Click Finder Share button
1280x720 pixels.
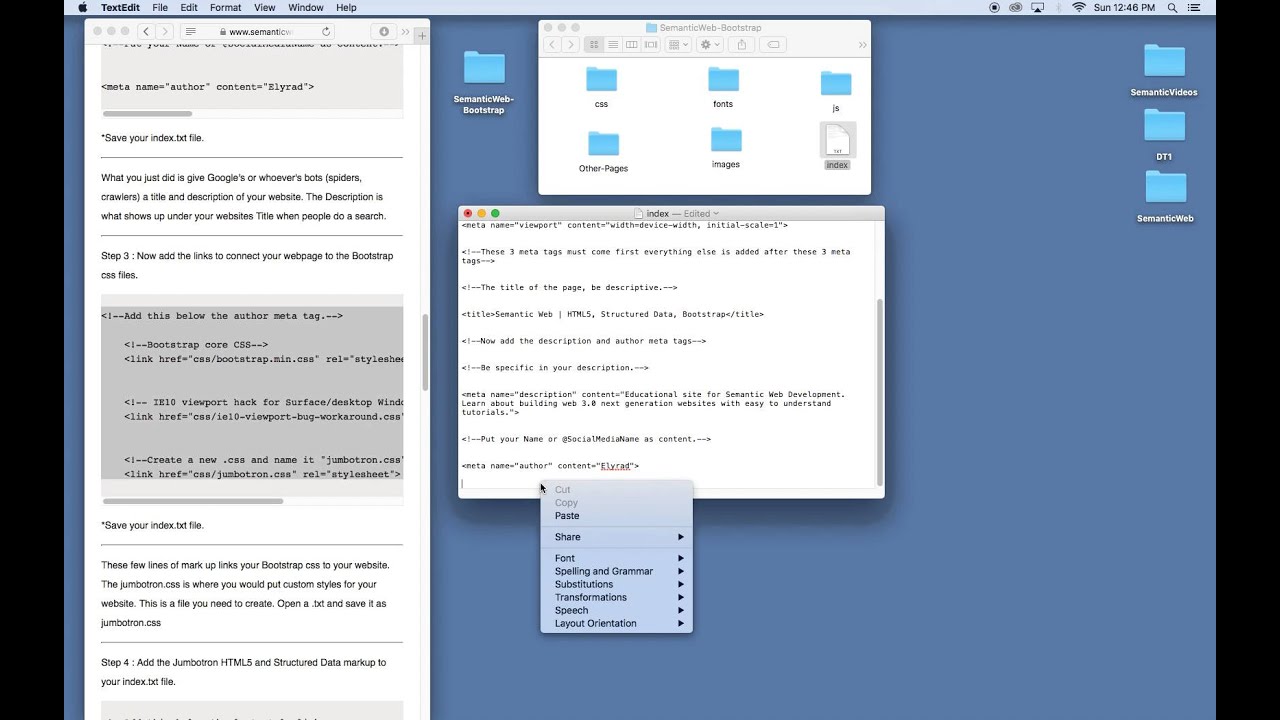click(x=742, y=44)
